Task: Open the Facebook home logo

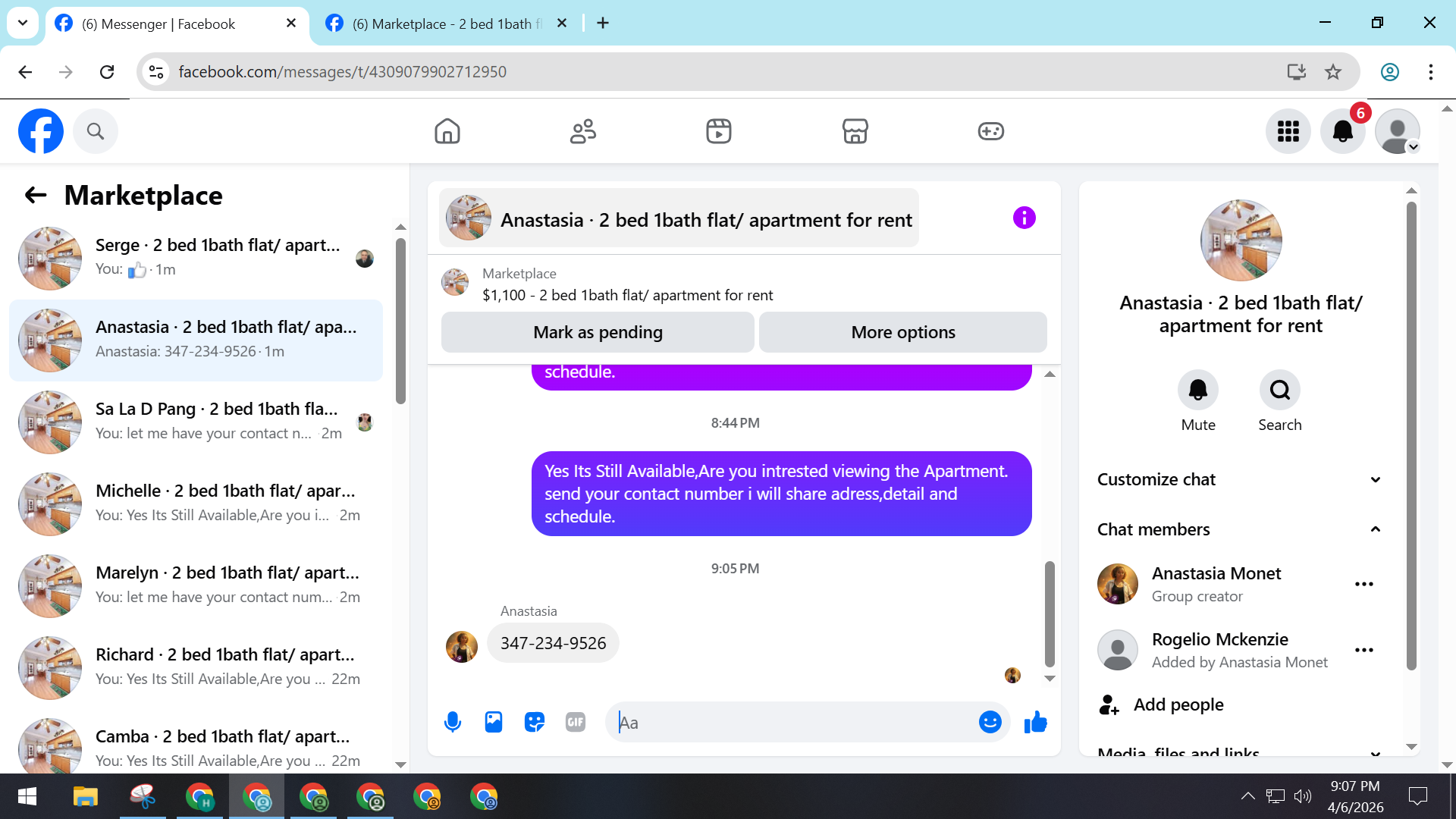Action: [x=41, y=131]
